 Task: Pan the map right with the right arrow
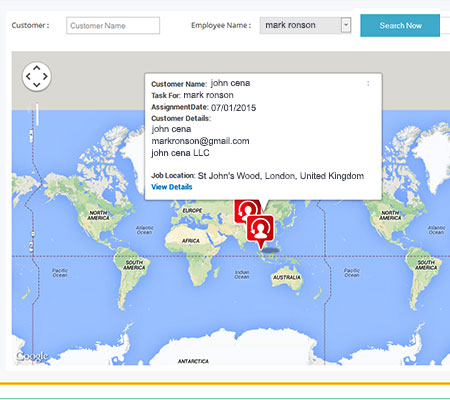coord(45,76)
